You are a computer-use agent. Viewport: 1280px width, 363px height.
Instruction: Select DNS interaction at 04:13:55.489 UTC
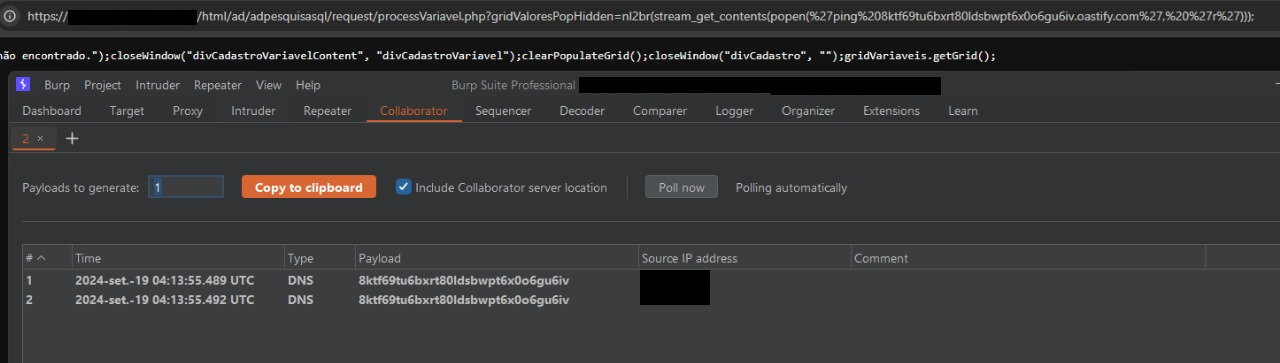click(650, 280)
